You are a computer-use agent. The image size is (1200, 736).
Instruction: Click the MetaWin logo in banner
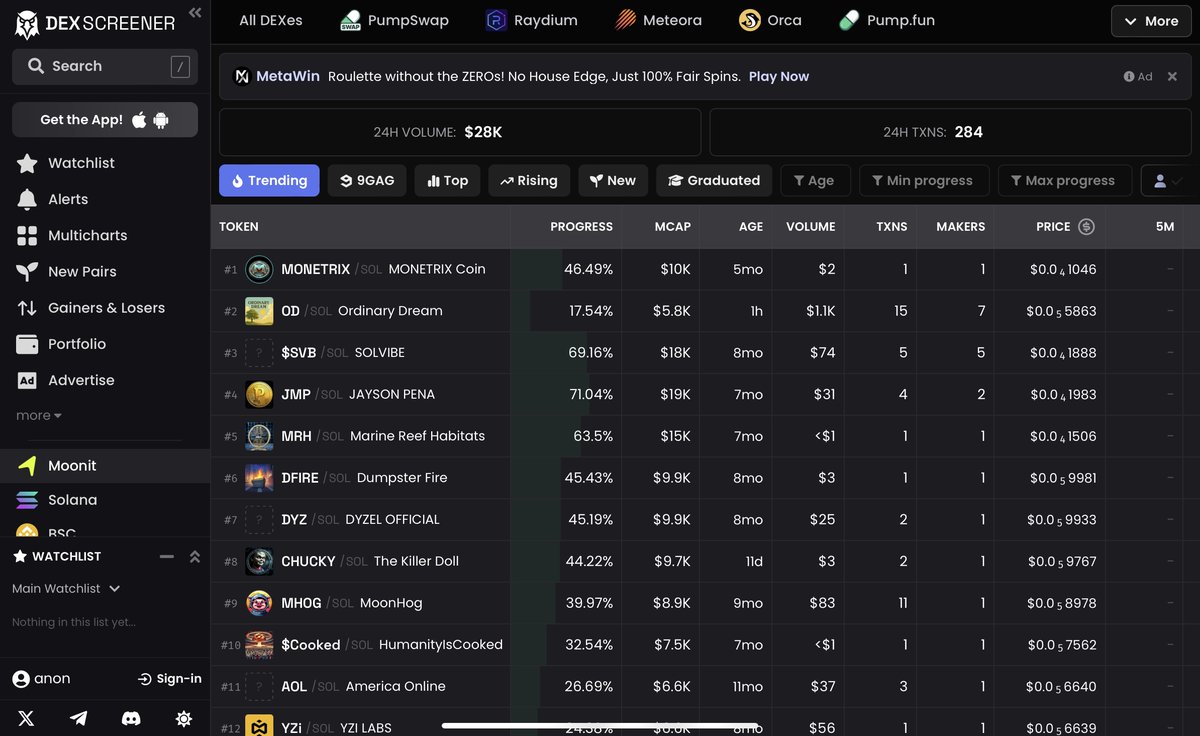tap(242, 76)
